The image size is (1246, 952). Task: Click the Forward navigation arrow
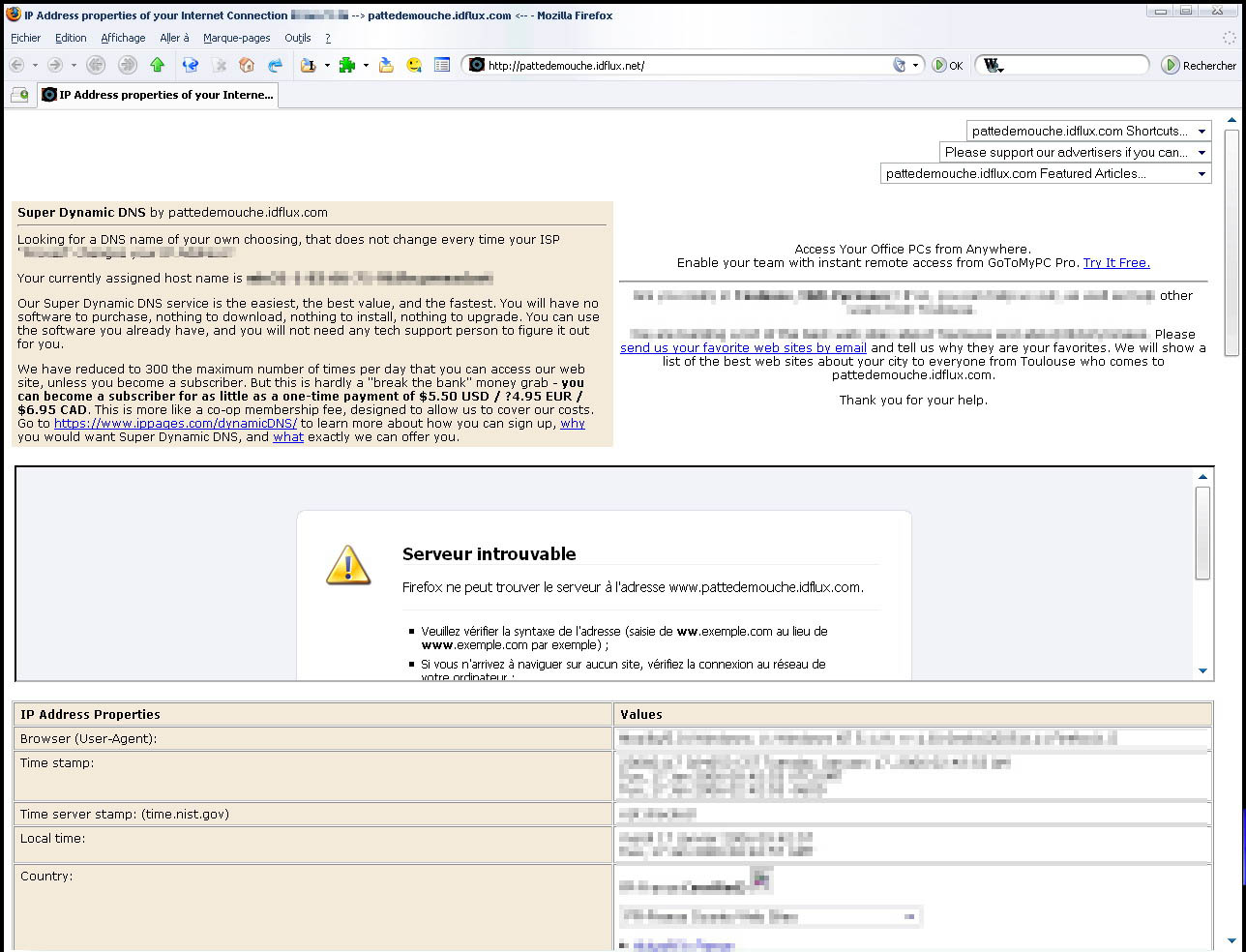[55, 65]
